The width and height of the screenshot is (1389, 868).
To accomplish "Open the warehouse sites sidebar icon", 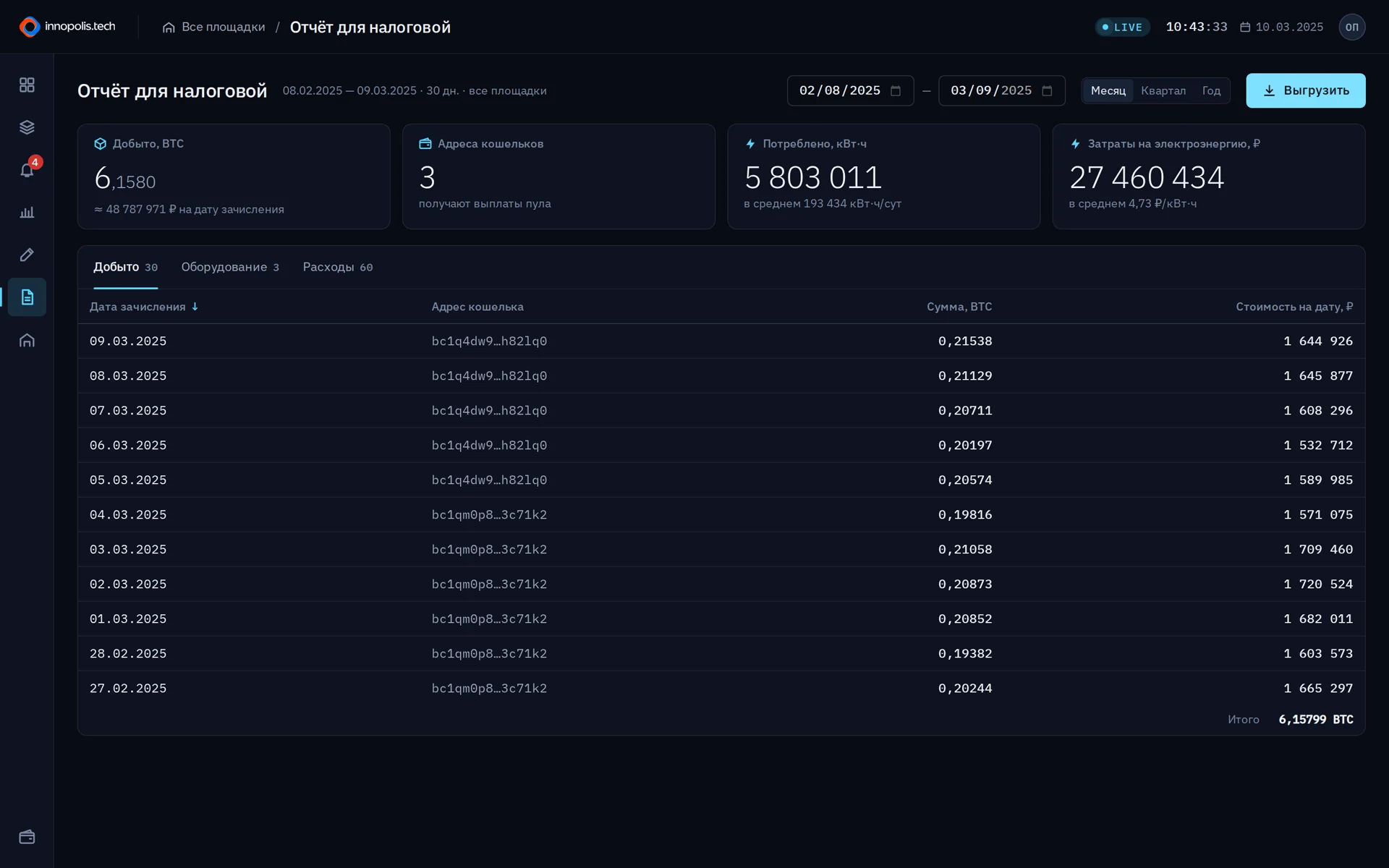I will [27, 340].
